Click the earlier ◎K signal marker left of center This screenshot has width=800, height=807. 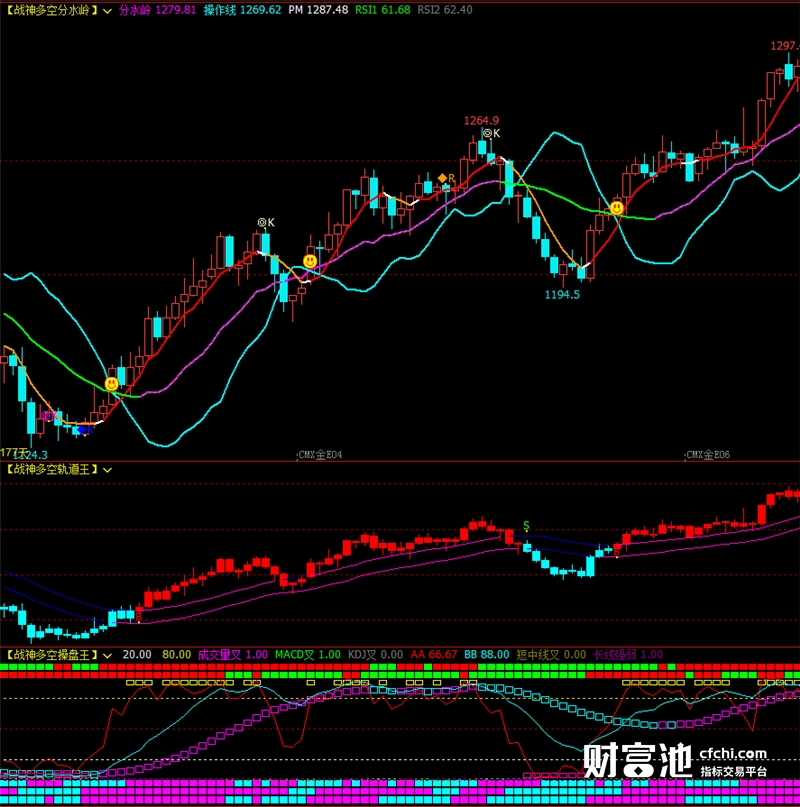(266, 222)
